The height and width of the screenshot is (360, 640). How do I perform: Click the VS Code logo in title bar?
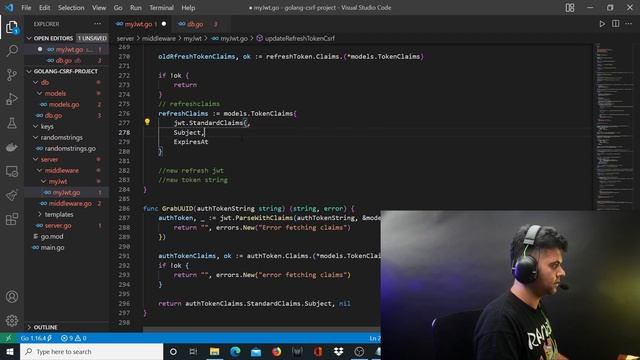(x=9, y=8)
